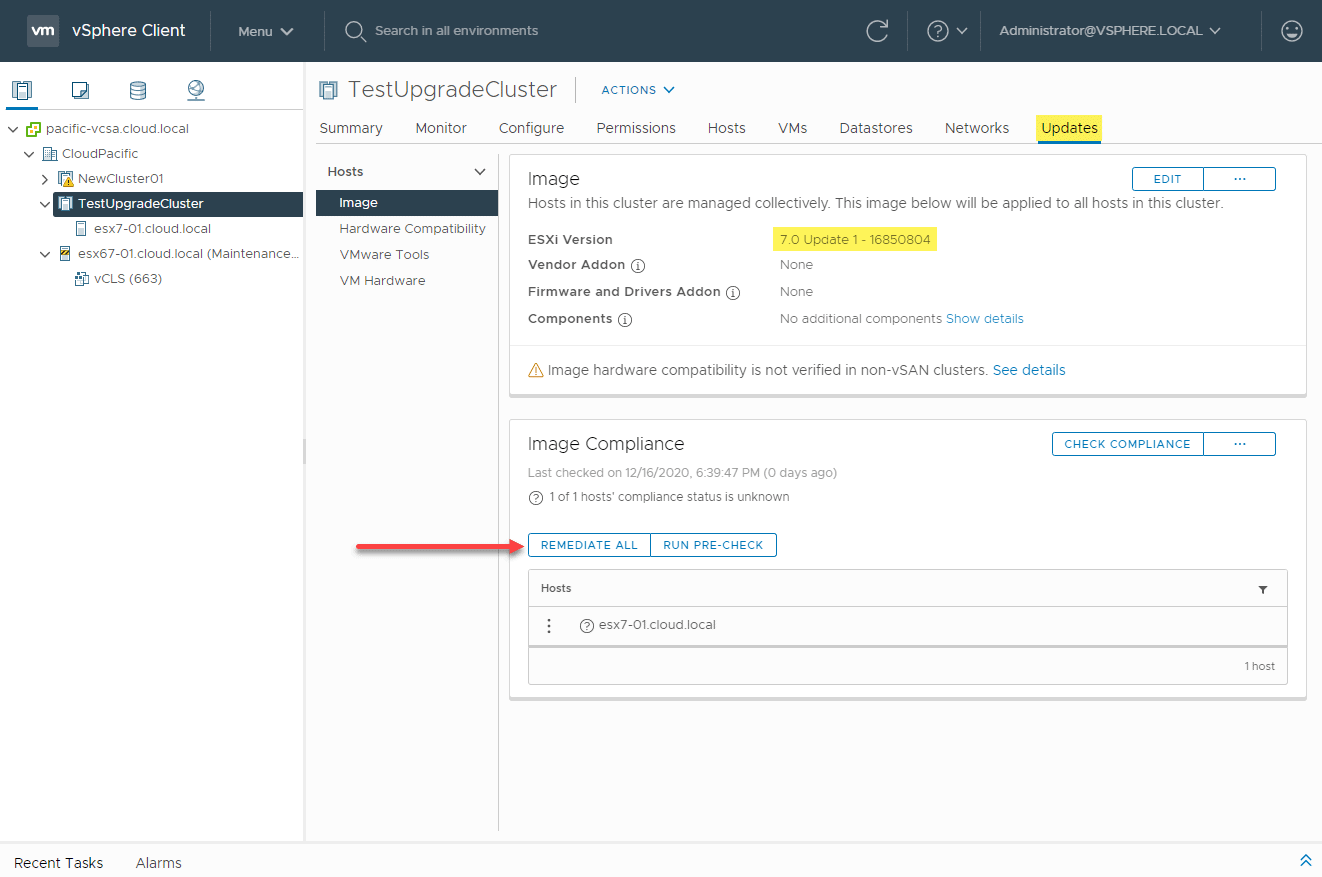Select Image in Updates sidebar
Viewport: 1322px width, 877px height.
click(x=407, y=203)
